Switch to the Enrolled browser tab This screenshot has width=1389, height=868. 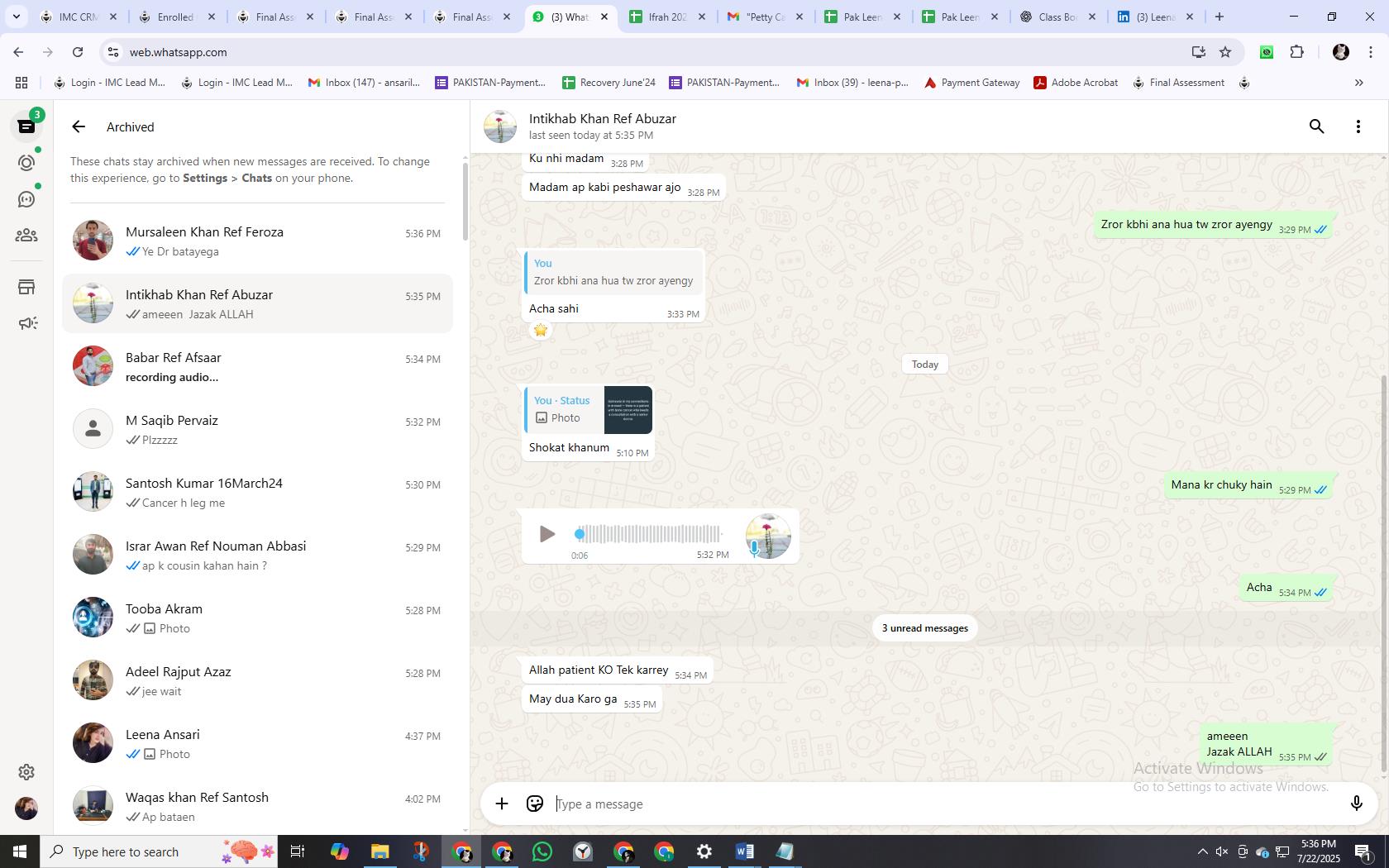[177, 17]
